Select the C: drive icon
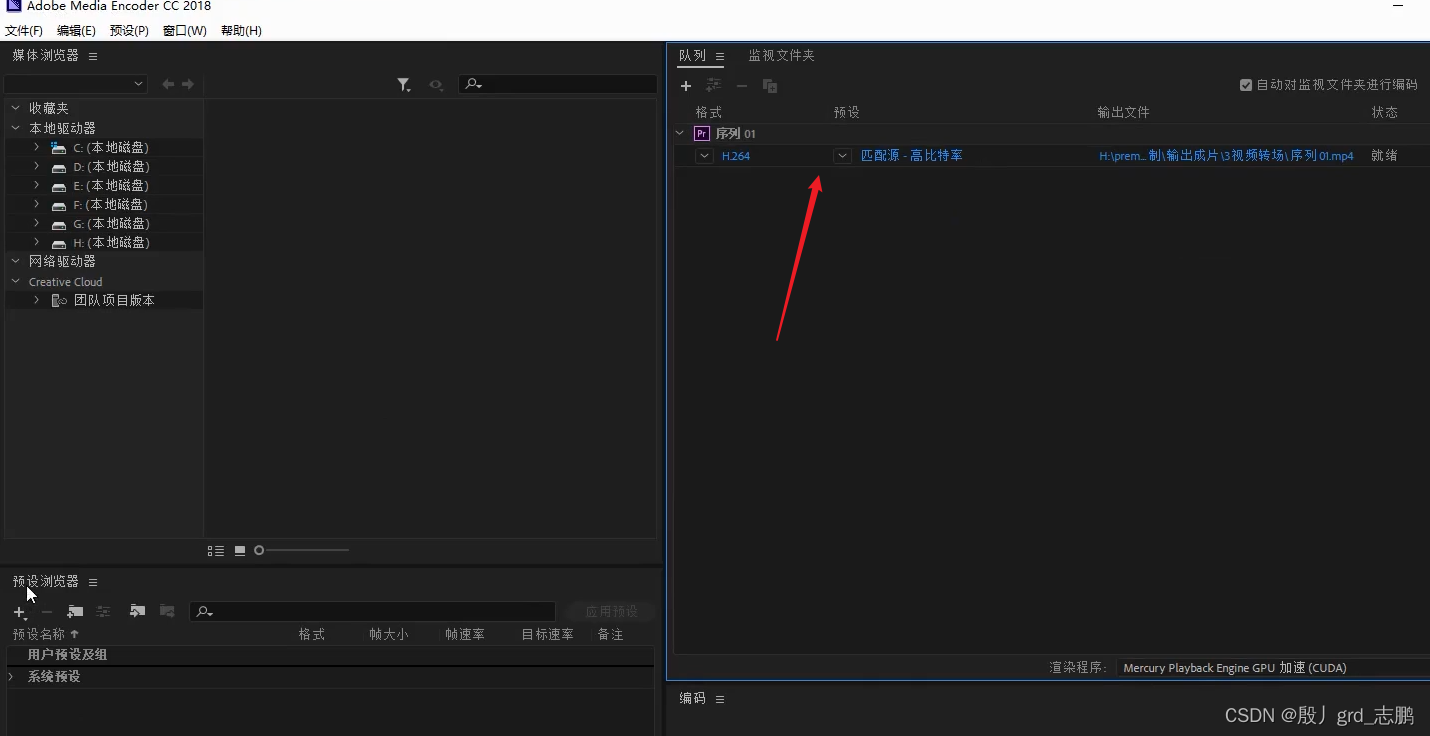 [59, 148]
